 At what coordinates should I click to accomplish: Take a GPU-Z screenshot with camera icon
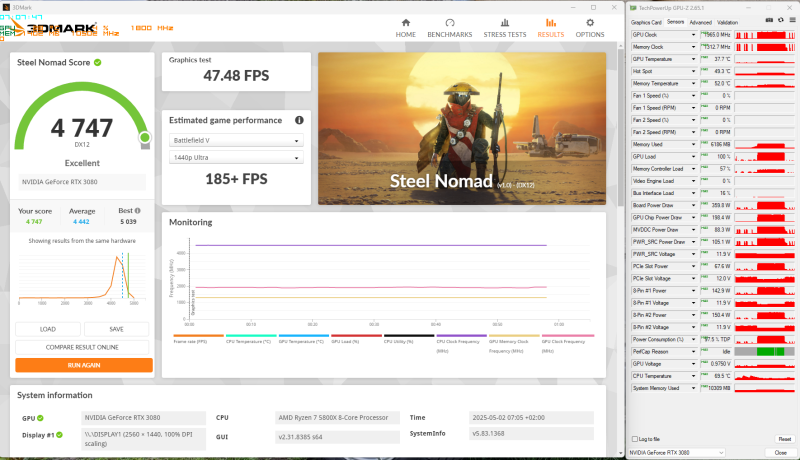(769, 20)
